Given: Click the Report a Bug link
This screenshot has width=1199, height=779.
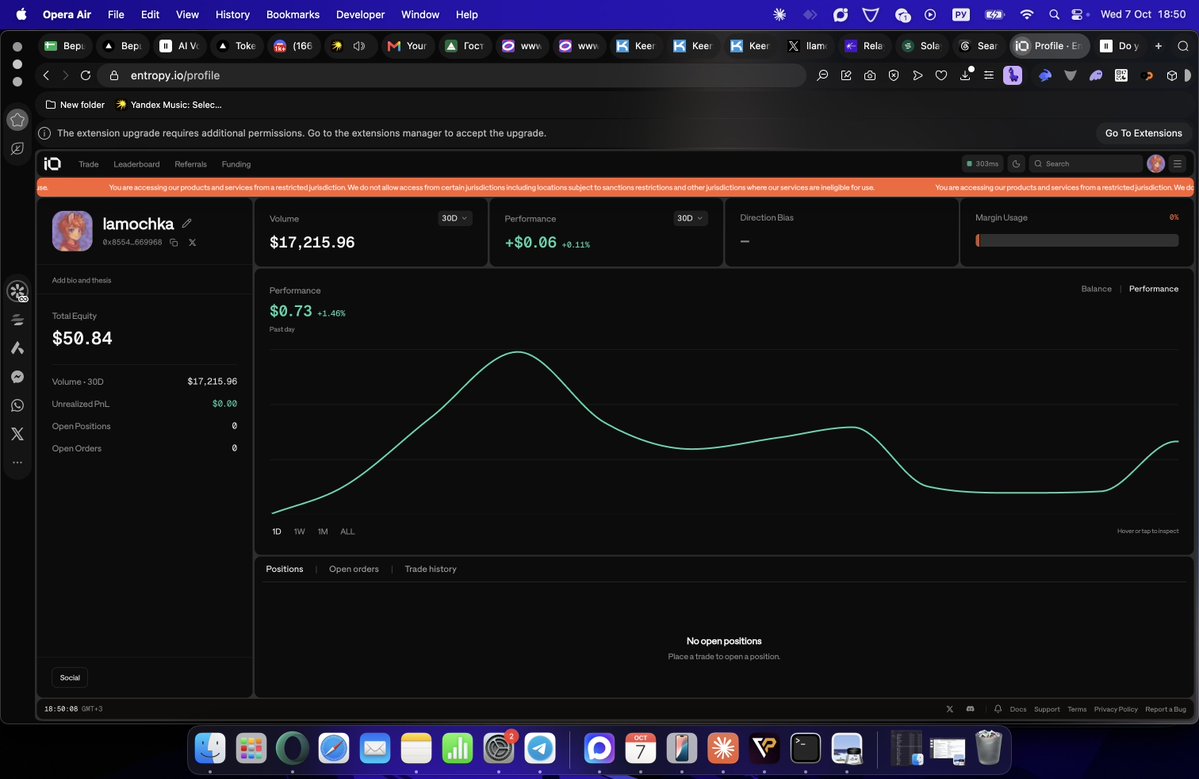Looking at the screenshot, I should click(1165, 709).
